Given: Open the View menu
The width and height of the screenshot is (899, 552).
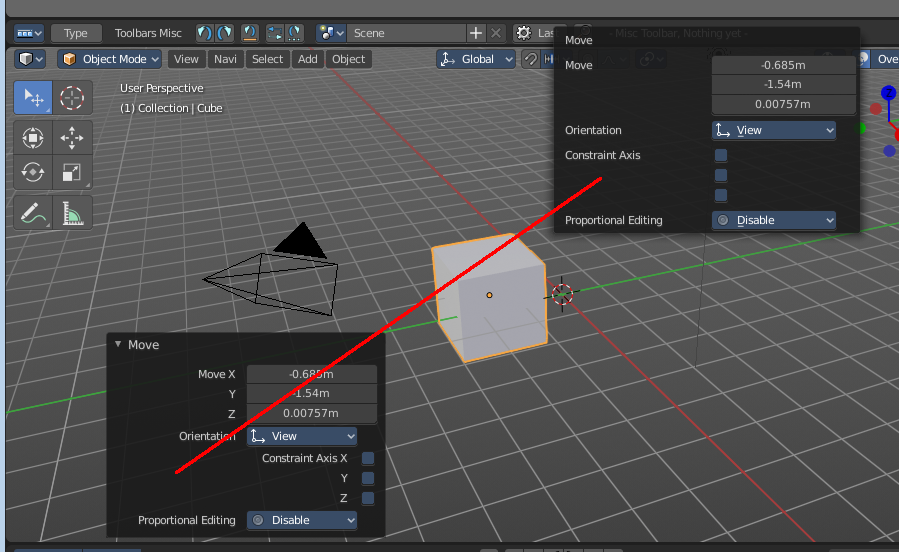Looking at the screenshot, I should (186, 59).
